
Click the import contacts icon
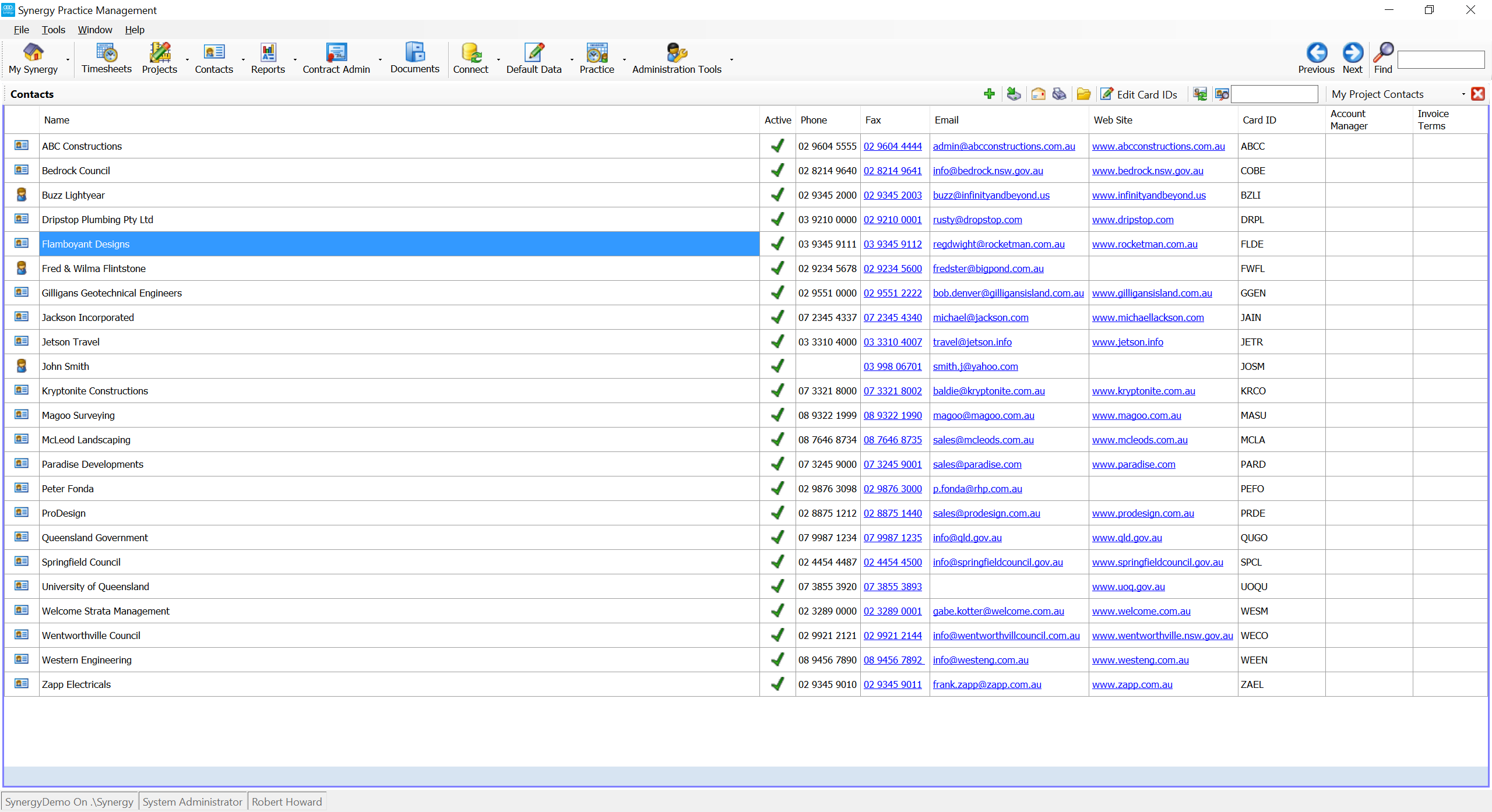point(1014,94)
